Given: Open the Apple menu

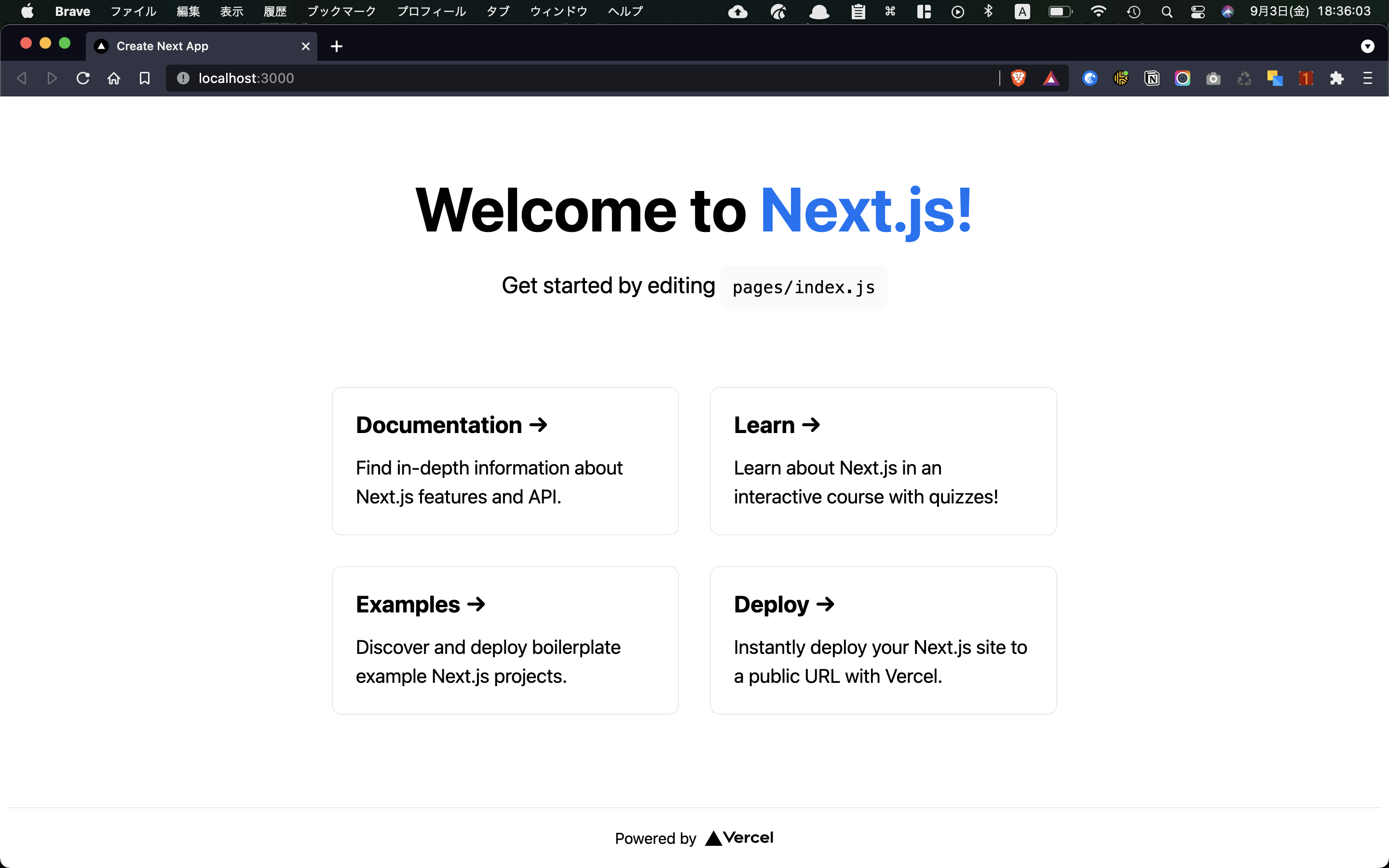Looking at the screenshot, I should coord(27,12).
